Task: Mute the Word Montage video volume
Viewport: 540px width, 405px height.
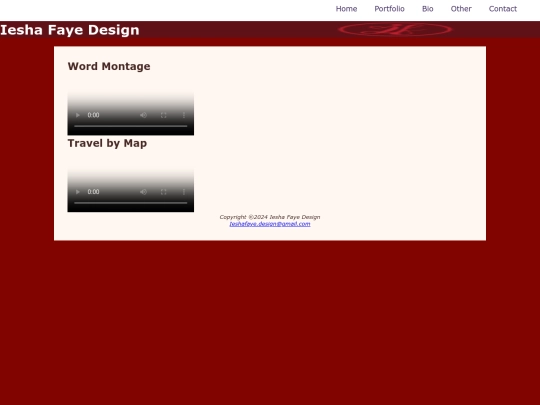Action: [x=144, y=115]
